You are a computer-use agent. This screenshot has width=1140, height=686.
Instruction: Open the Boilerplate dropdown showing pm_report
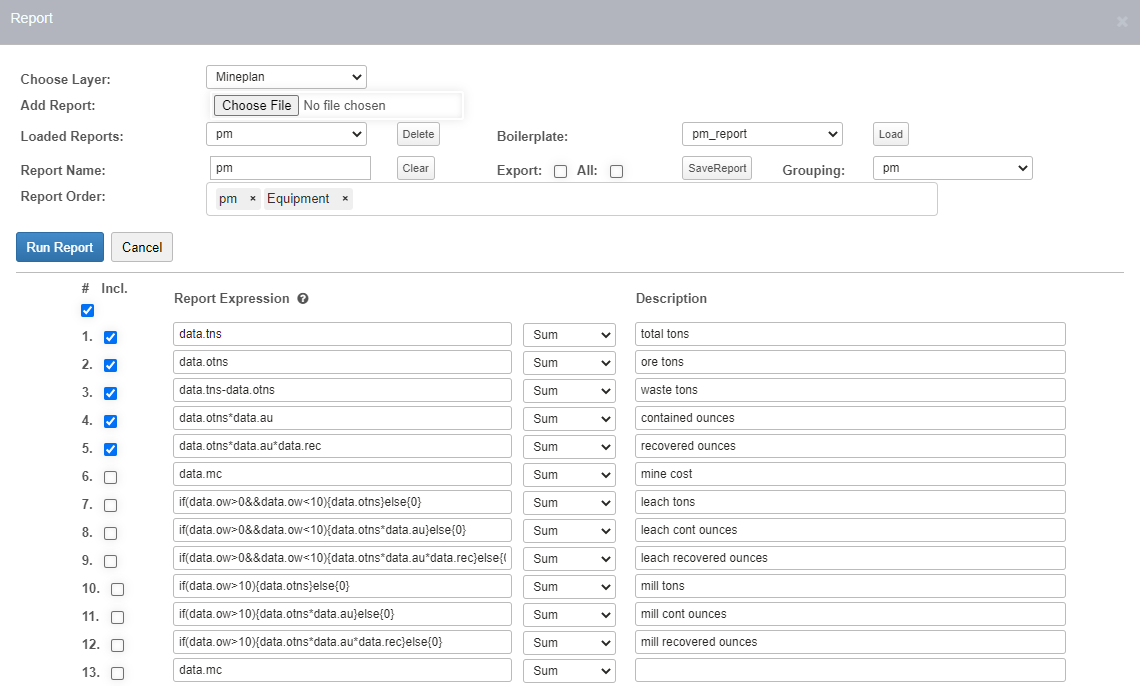(762, 133)
